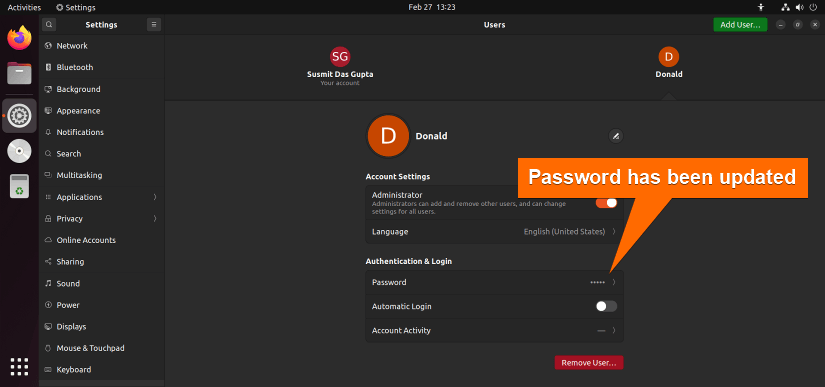
Task: Click the Power icon in the sidebar
Action: [x=48, y=305]
